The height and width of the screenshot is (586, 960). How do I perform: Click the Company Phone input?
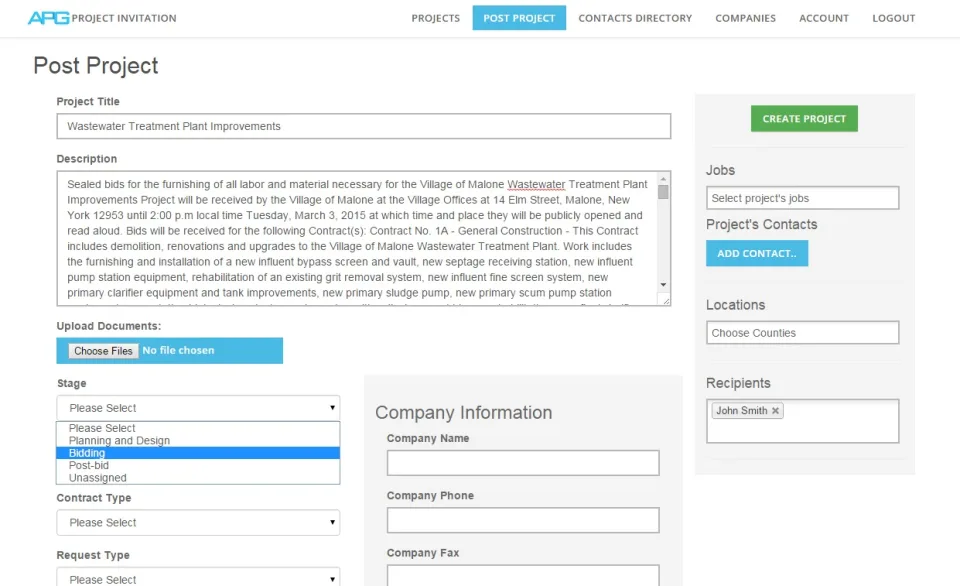[523, 520]
